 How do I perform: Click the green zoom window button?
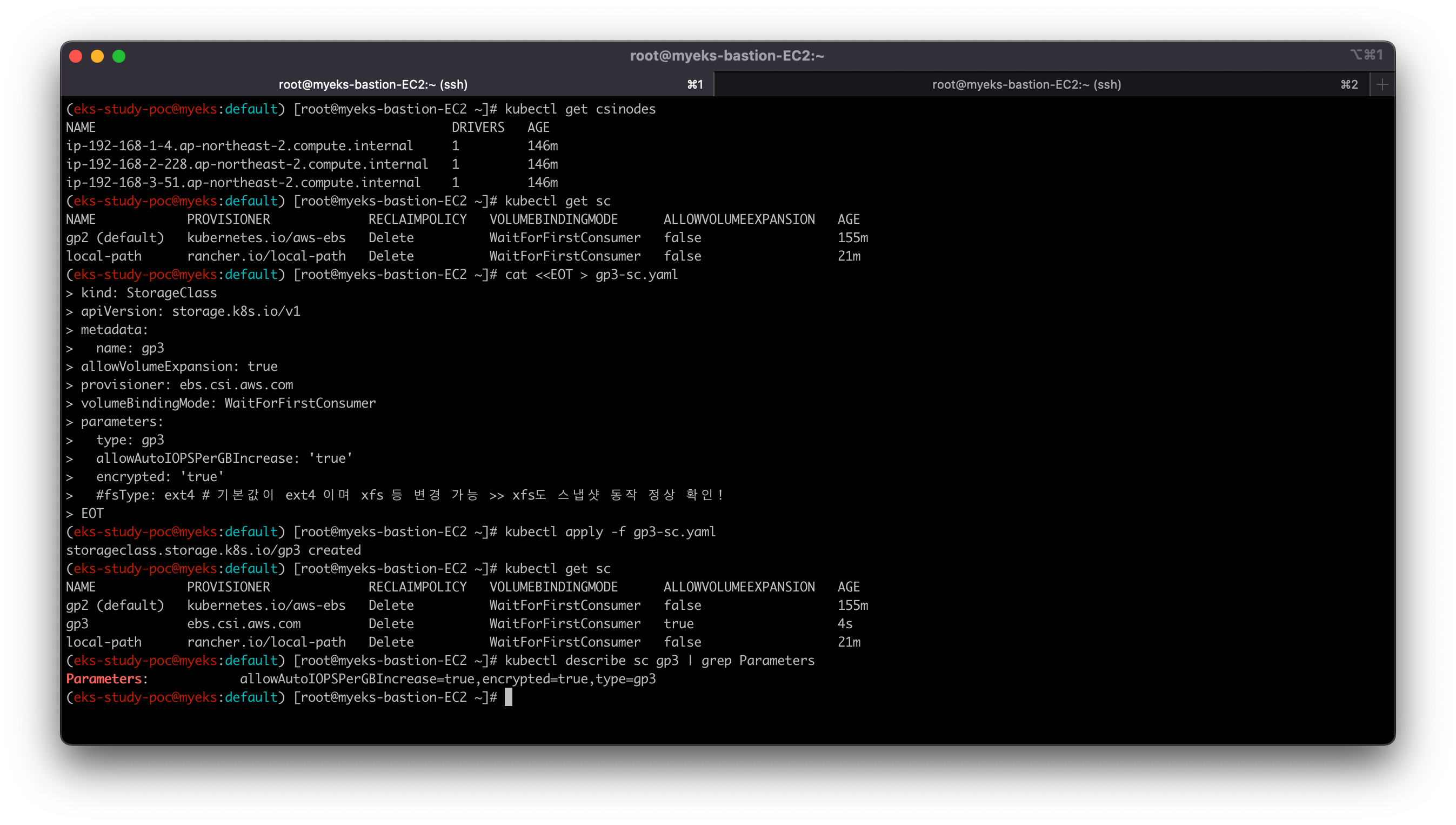tap(119, 56)
